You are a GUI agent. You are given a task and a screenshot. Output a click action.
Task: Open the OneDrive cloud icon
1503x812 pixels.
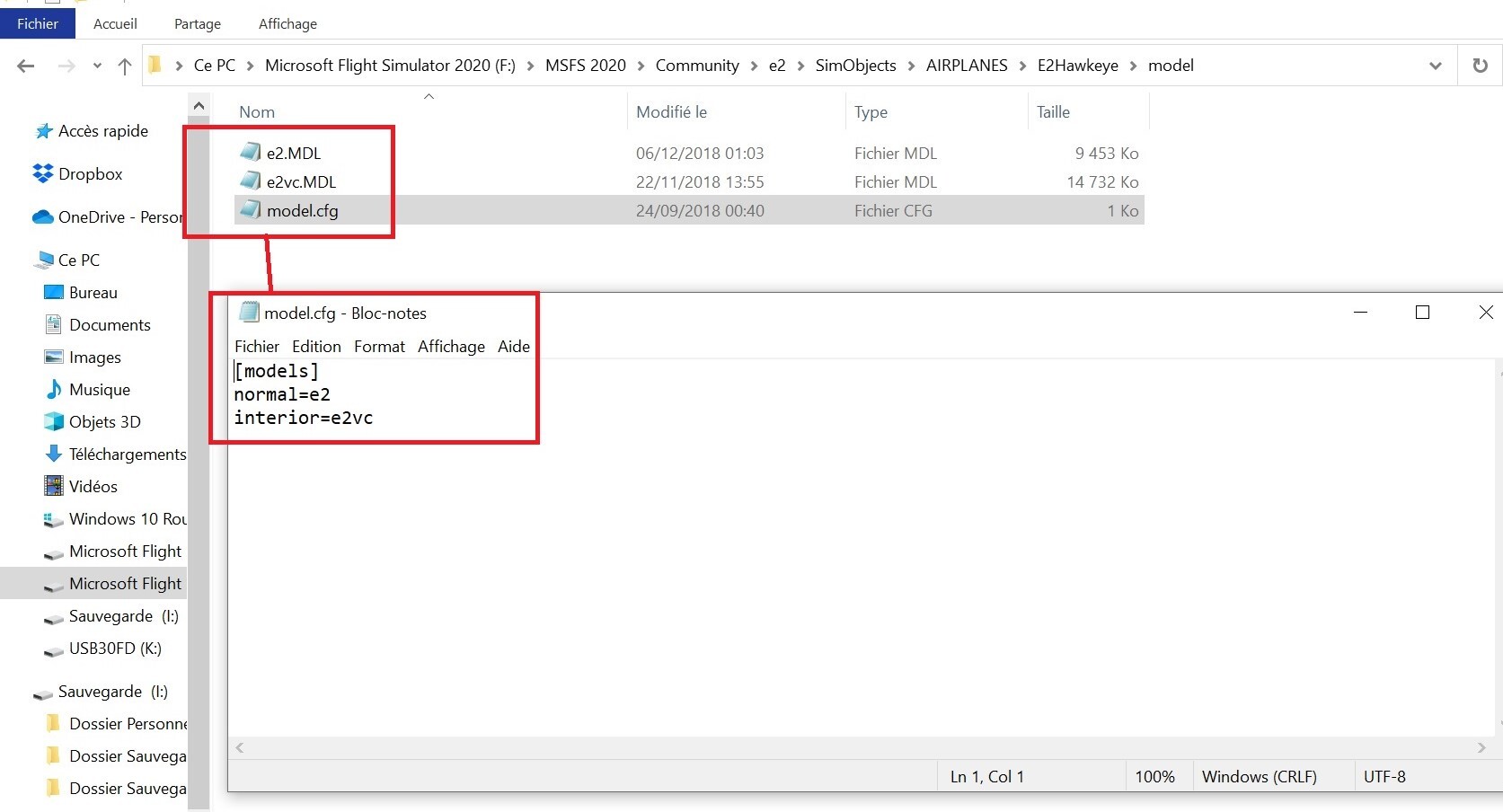(42, 216)
